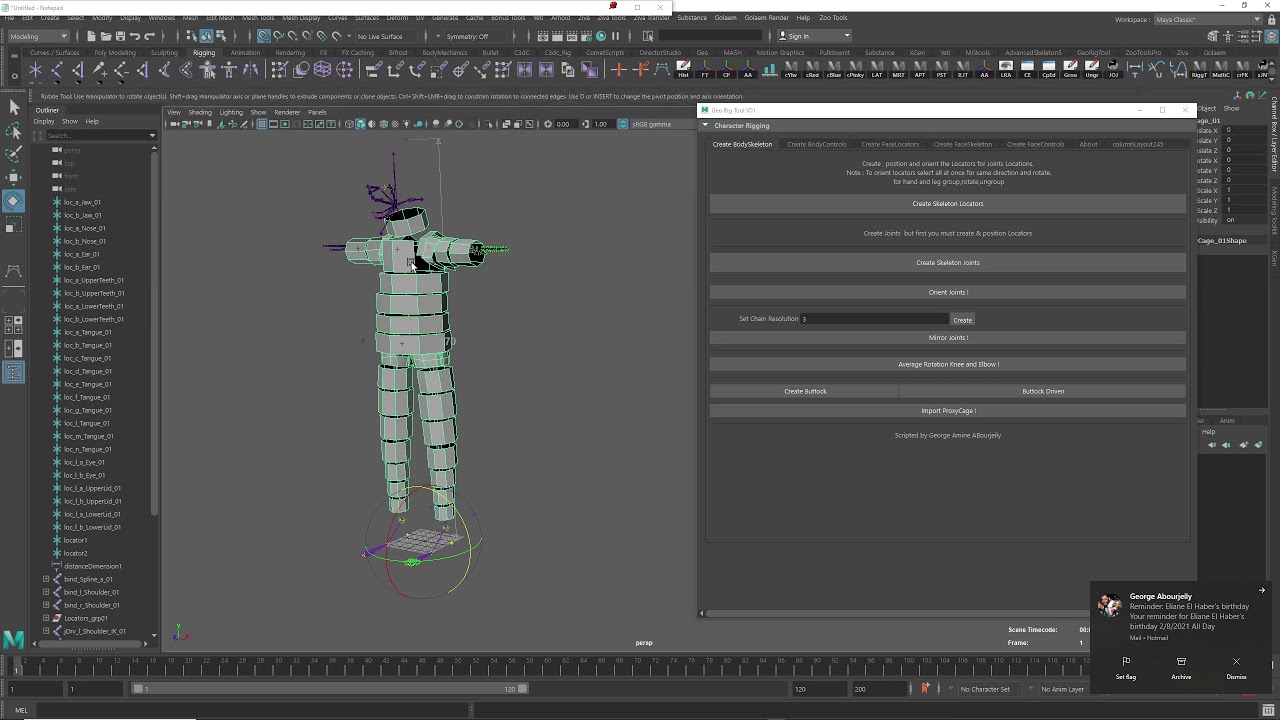Click Create Skeleton Joints button
The image size is (1280, 720).
pos(948,263)
